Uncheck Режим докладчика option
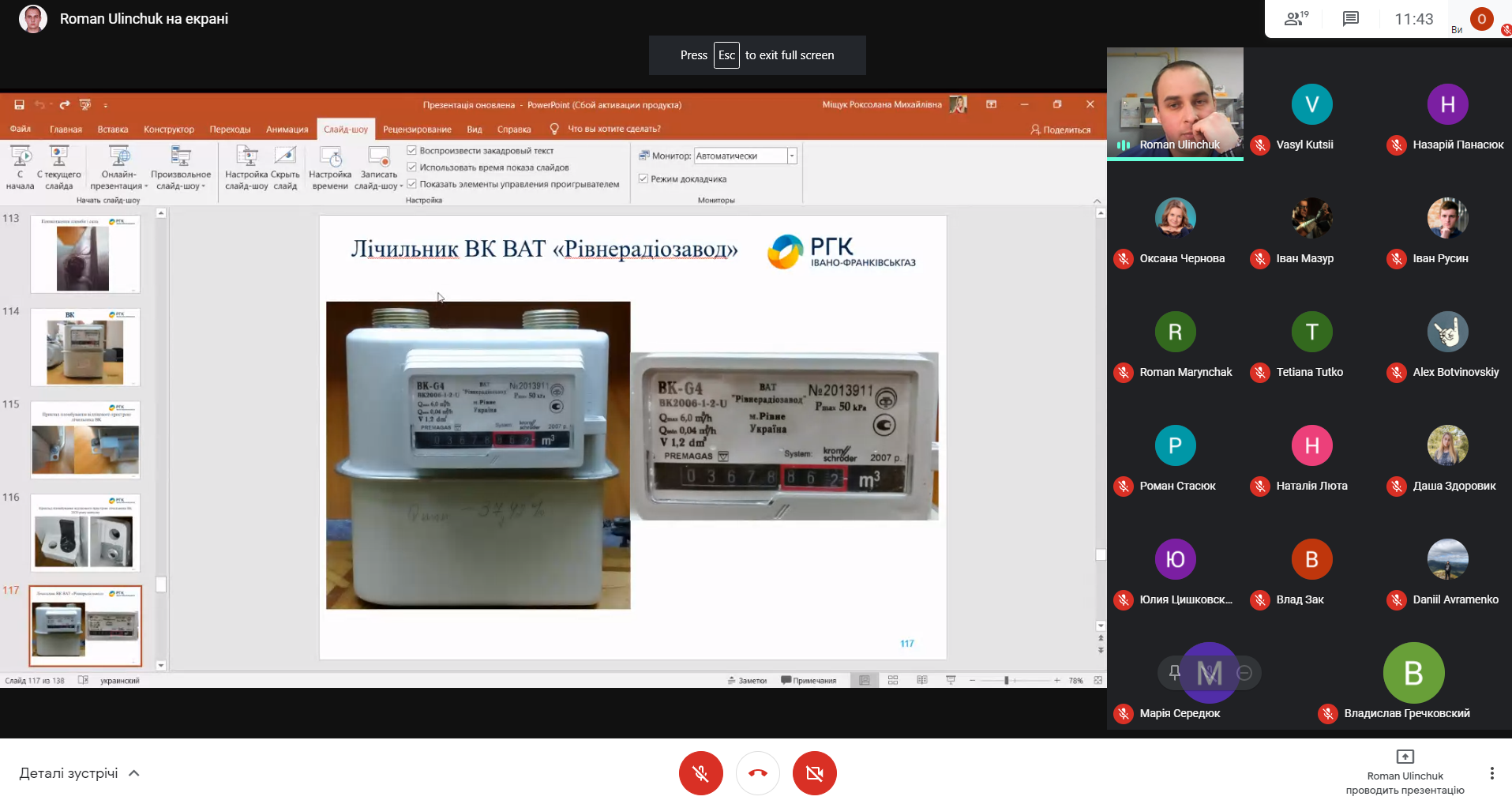 click(643, 178)
